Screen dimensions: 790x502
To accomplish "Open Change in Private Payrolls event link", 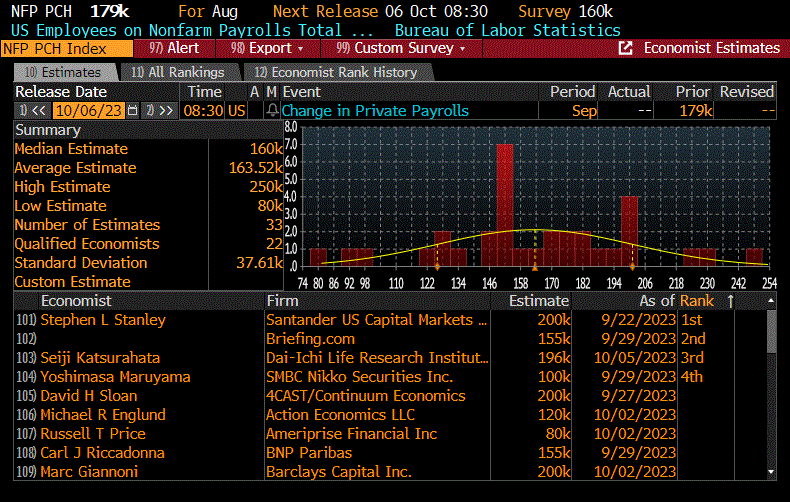I will tap(375, 111).
